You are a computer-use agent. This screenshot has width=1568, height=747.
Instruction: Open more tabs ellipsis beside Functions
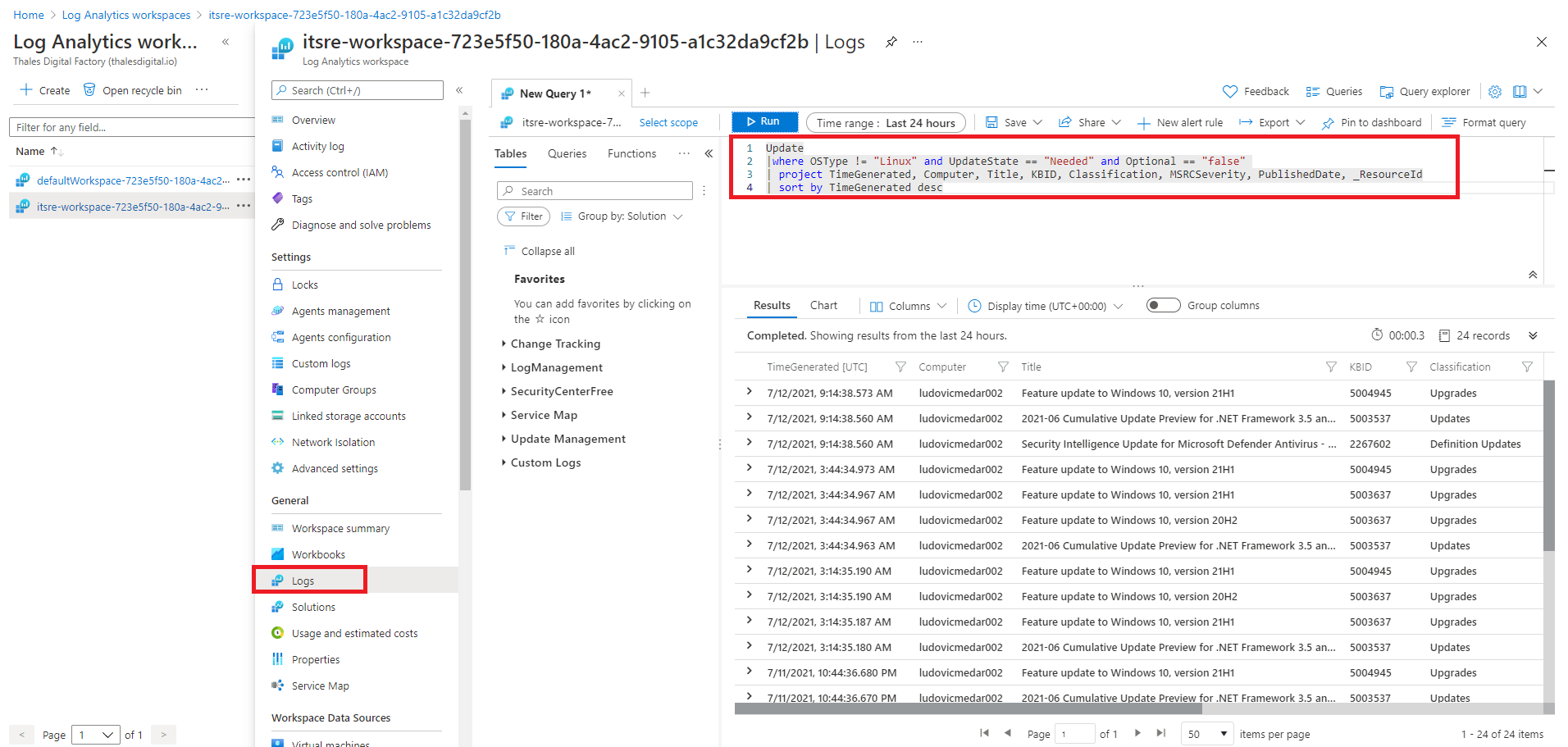684,153
